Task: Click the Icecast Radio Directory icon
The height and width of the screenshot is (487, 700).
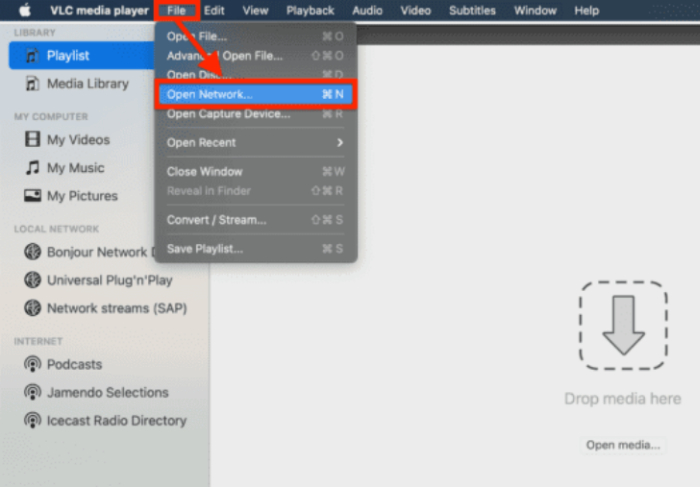Action: [33, 420]
